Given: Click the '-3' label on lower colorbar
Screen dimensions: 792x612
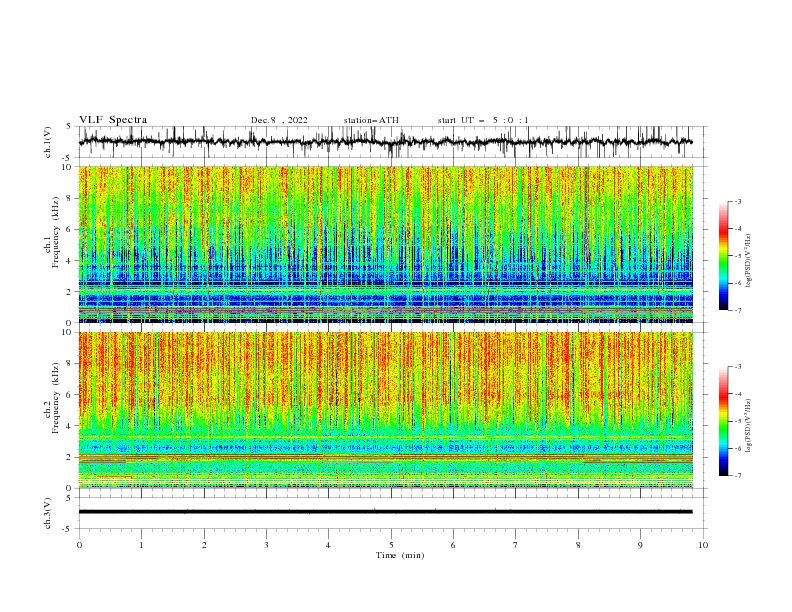Looking at the screenshot, I should coord(738,367).
